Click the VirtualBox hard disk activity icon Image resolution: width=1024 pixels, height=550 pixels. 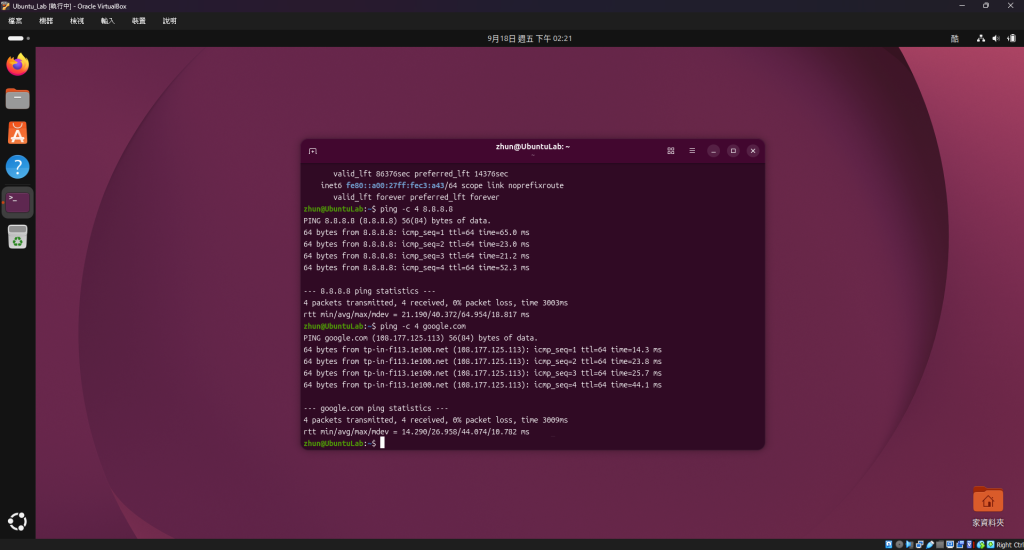coord(889,544)
